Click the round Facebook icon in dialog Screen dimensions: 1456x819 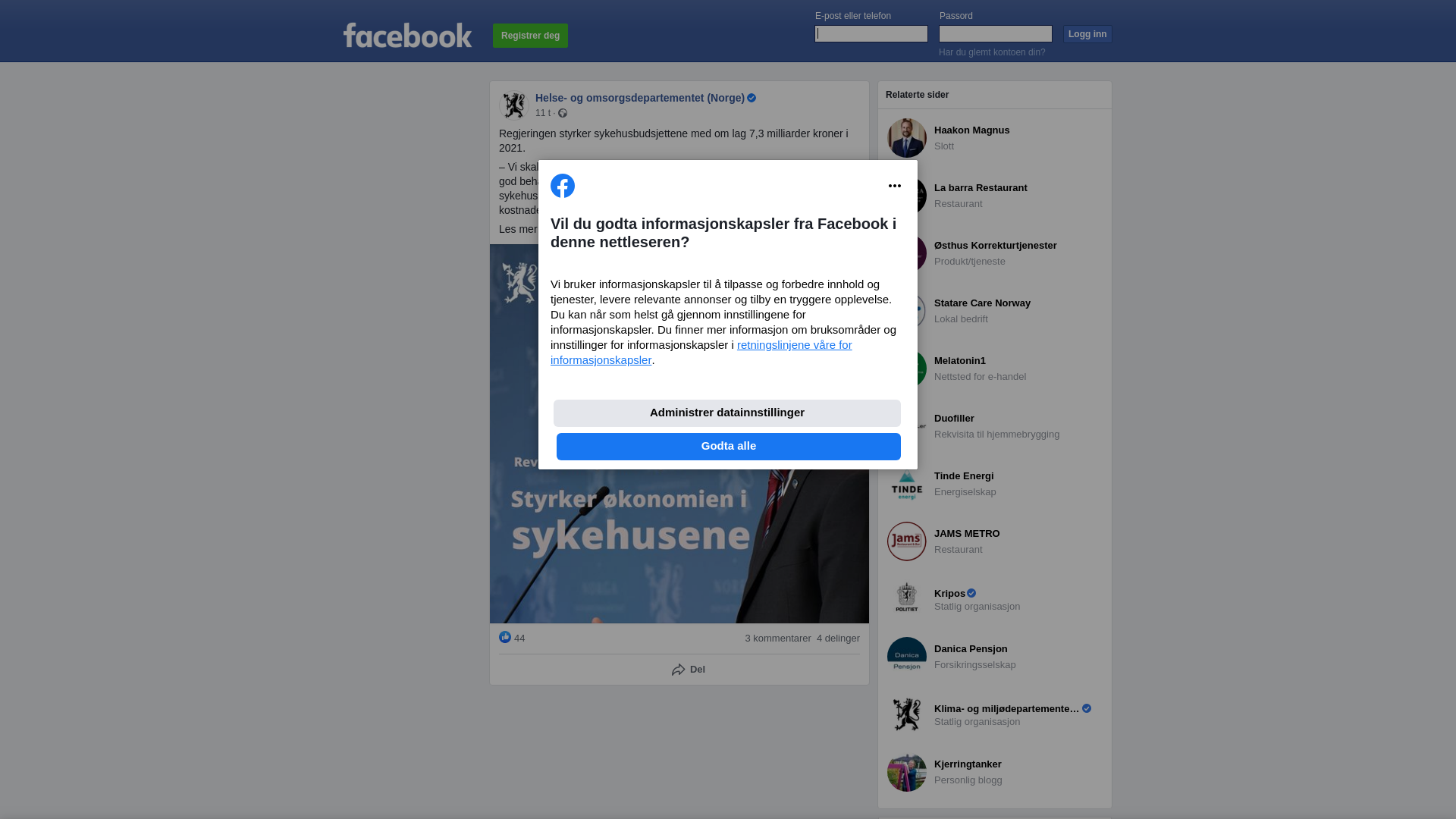click(563, 186)
